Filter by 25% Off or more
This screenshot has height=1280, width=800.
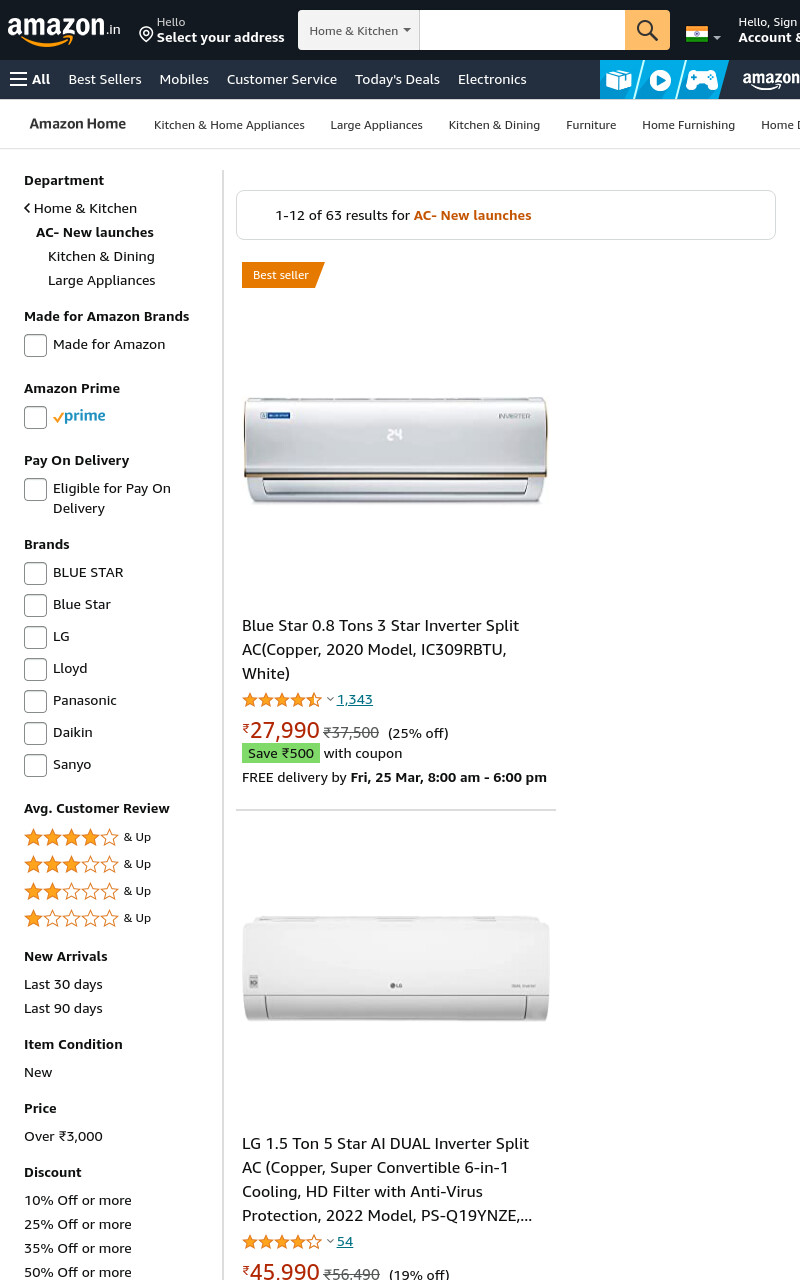(x=78, y=1224)
